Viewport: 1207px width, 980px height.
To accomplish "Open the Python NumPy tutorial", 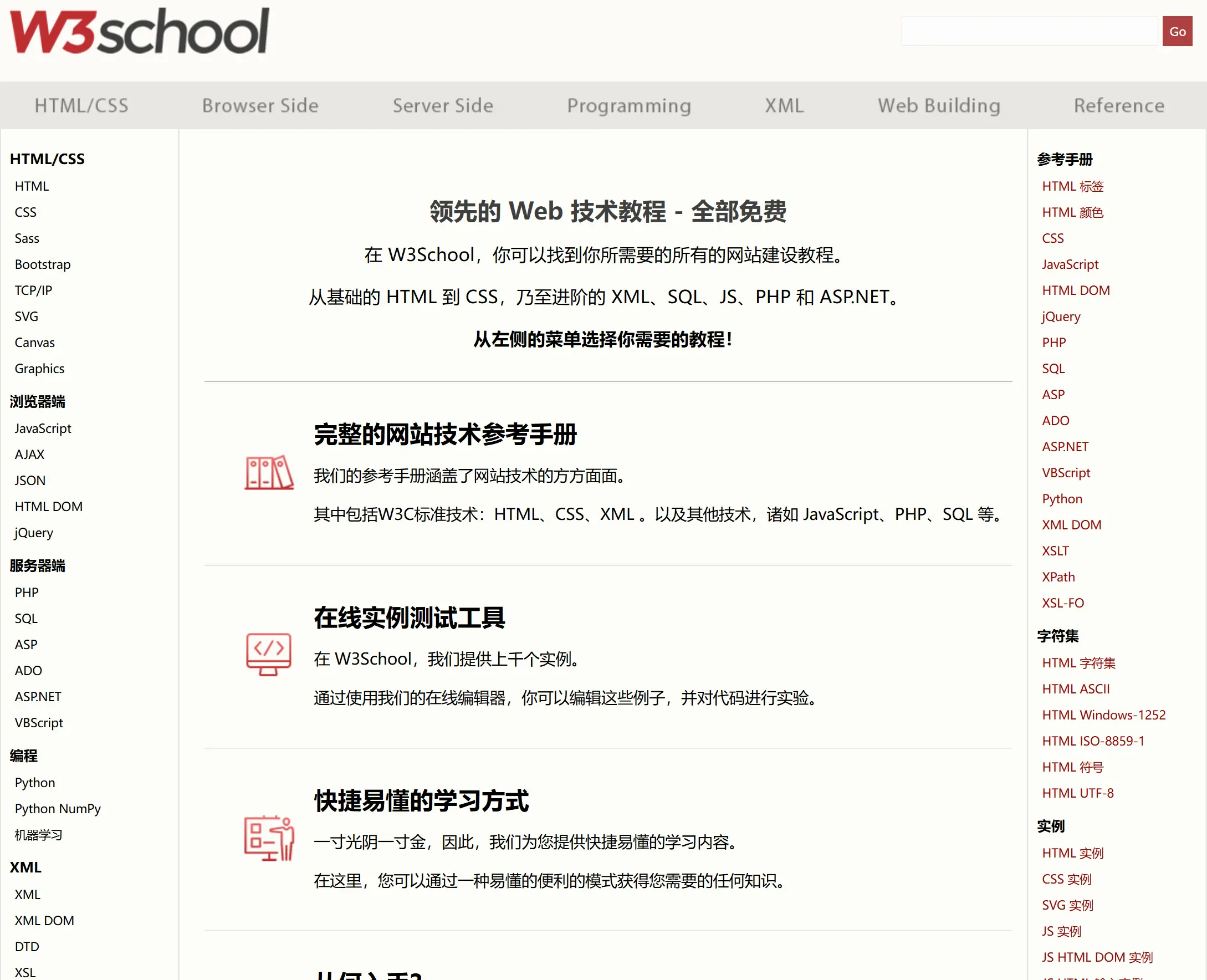I will (x=57, y=808).
